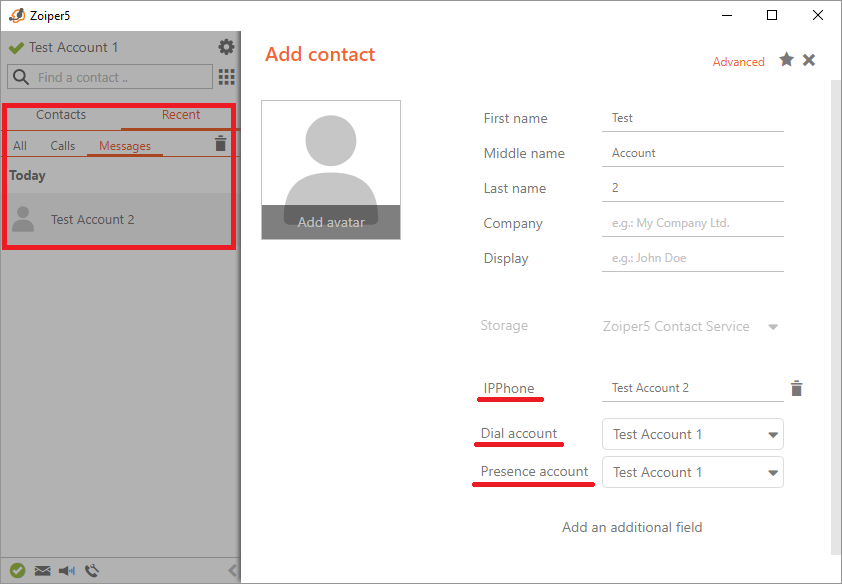This screenshot has width=842, height=584.
Task: Select the Calls filter tab
Action: [x=63, y=146]
